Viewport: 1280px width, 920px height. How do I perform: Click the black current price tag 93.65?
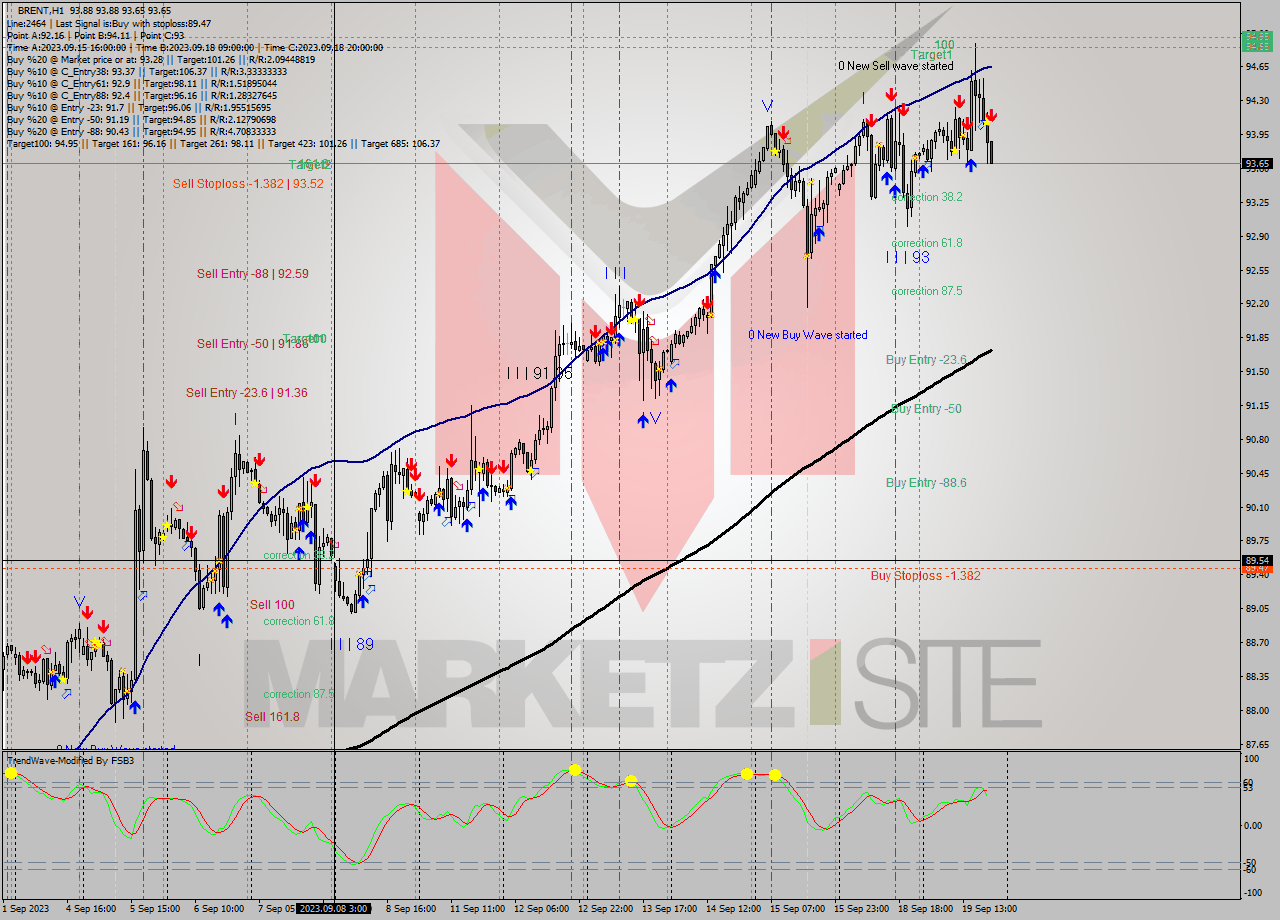(x=1257, y=164)
